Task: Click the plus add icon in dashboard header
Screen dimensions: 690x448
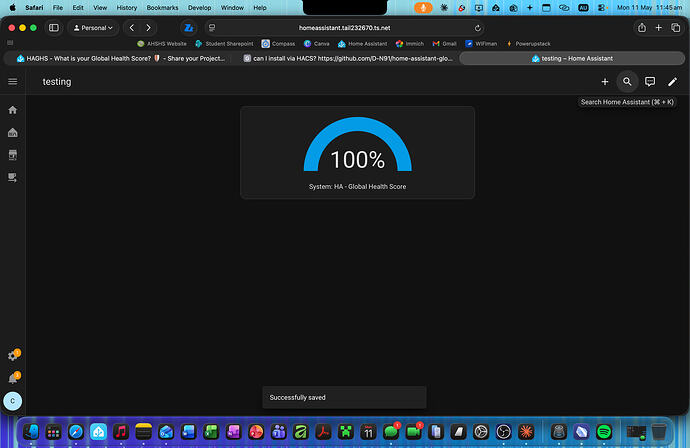Action: coord(605,82)
